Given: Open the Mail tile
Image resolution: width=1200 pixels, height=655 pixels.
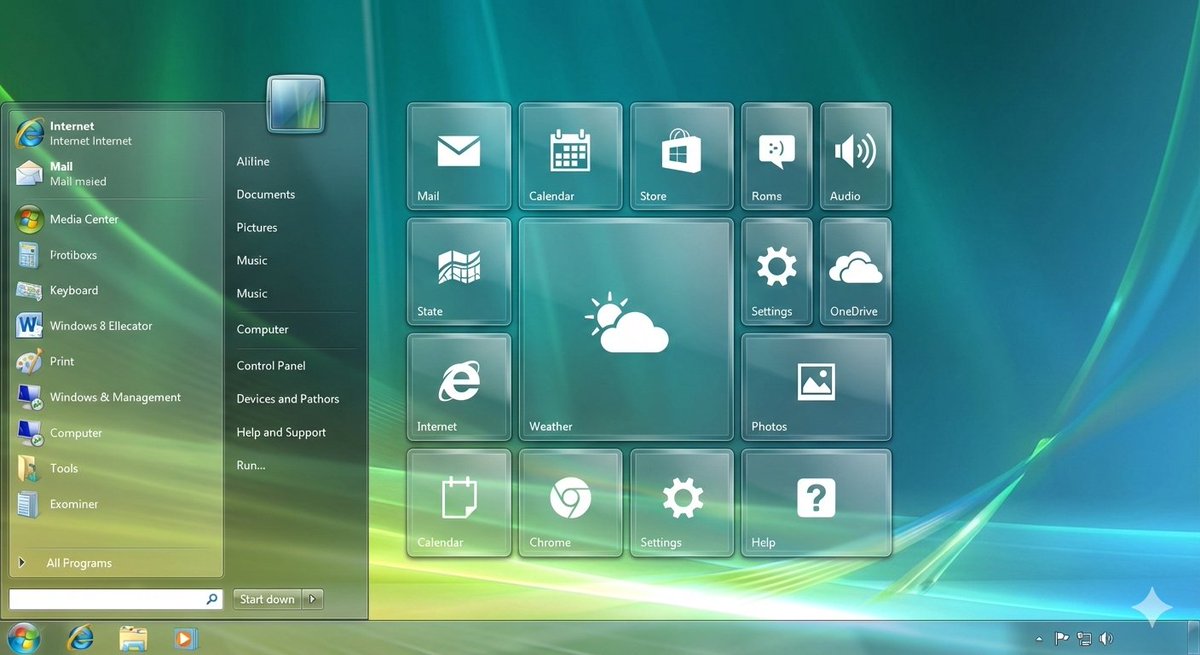Looking at the screenshot, I should pos(459,156).
